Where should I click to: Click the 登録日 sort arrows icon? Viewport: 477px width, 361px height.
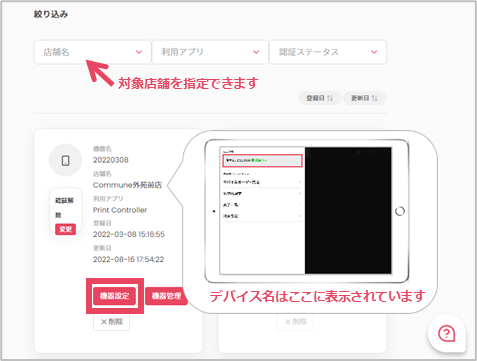click(330, 98)
